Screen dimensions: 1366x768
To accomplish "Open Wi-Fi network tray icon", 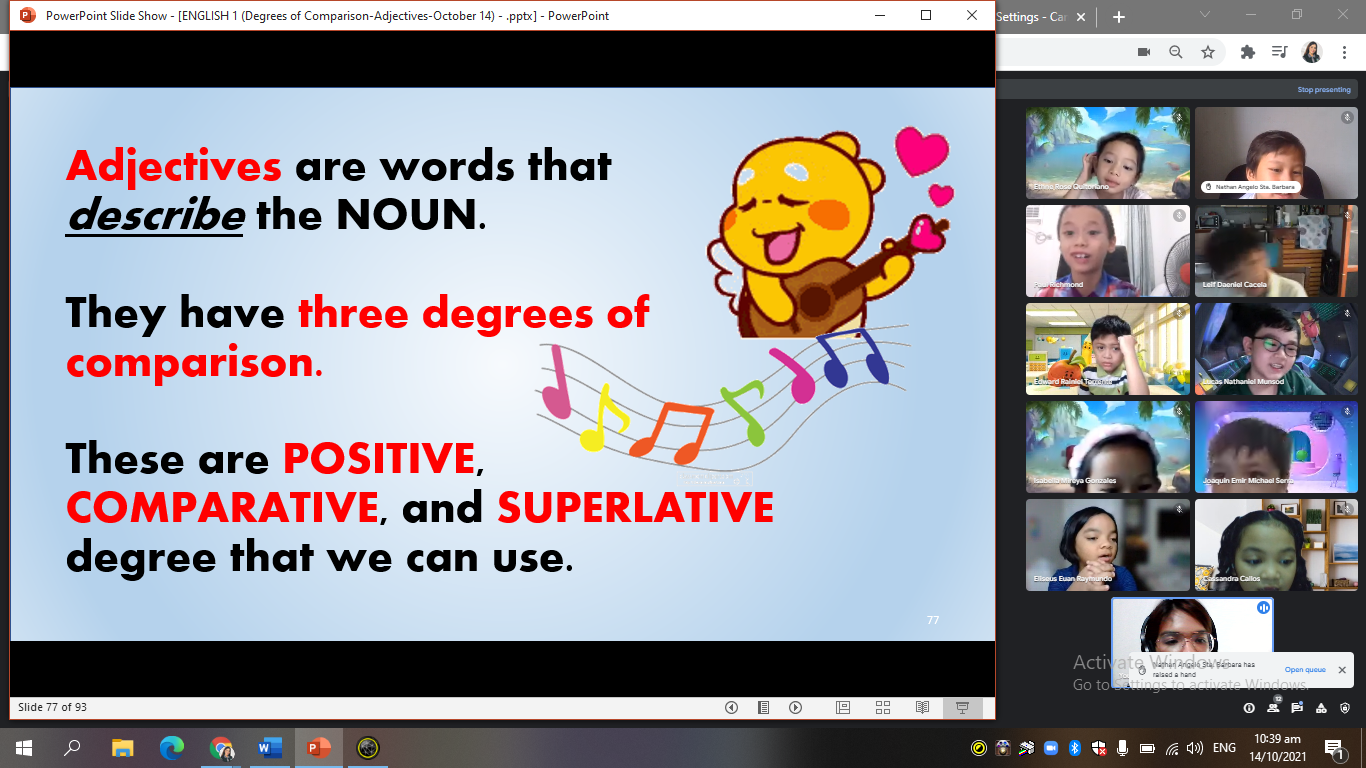I will [1171, 748].
